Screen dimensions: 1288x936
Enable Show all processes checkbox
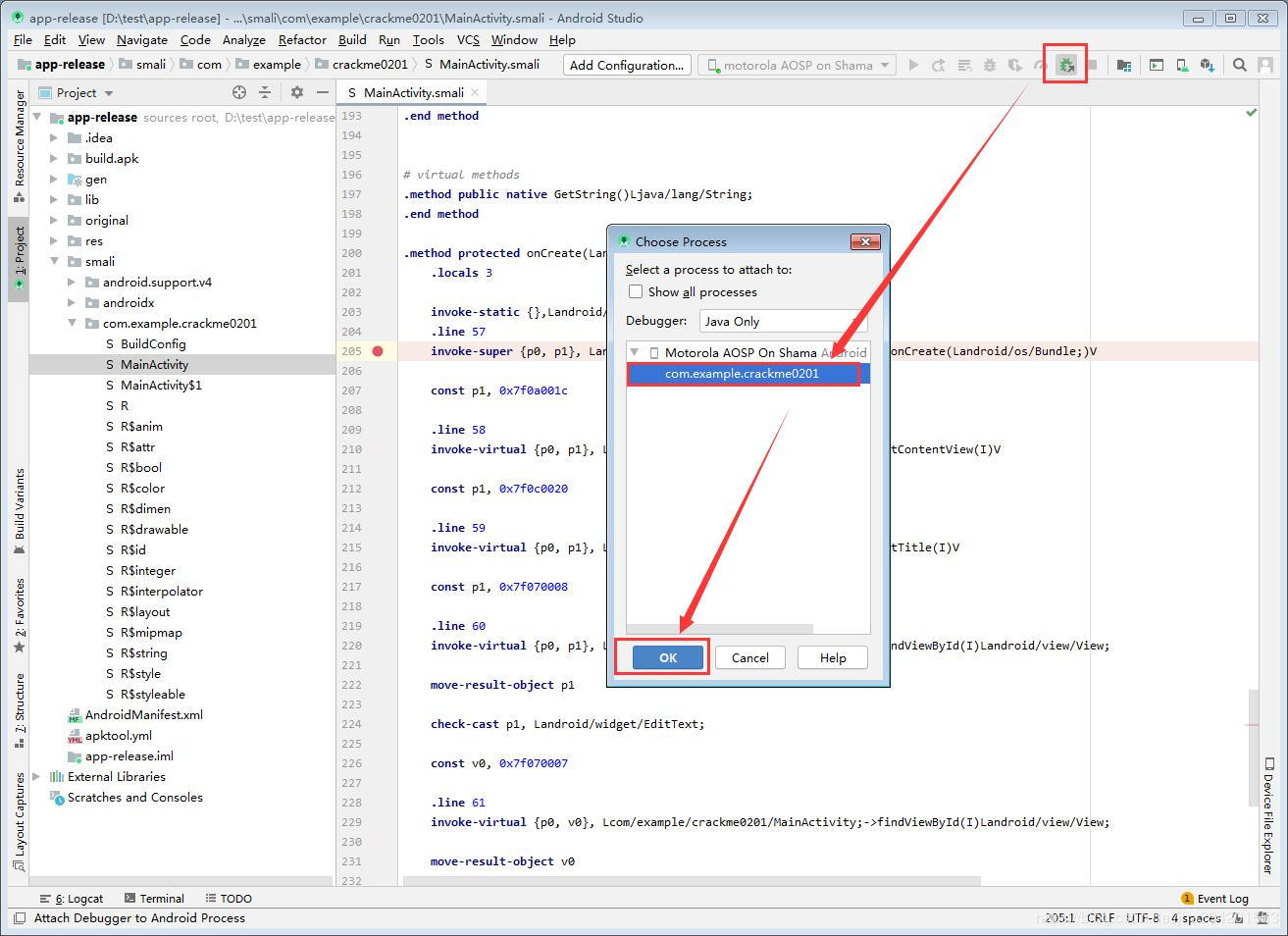[x=636, y=291]
